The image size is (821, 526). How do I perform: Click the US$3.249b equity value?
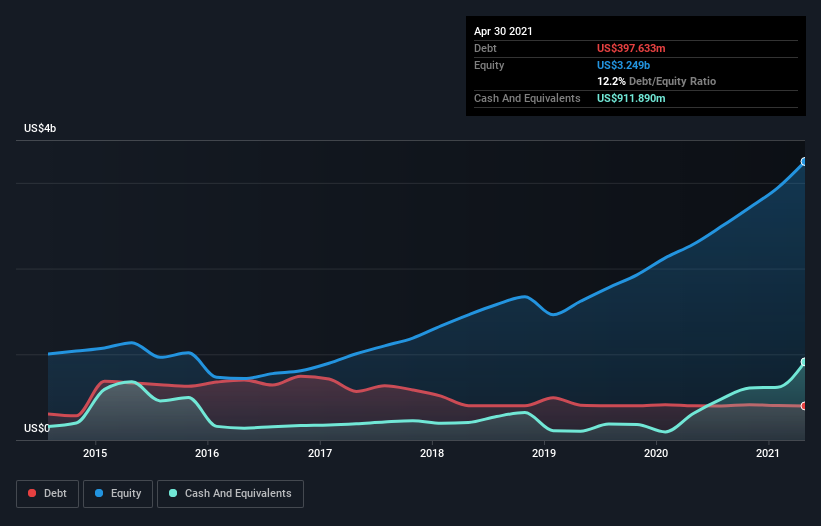click(624, 65)
